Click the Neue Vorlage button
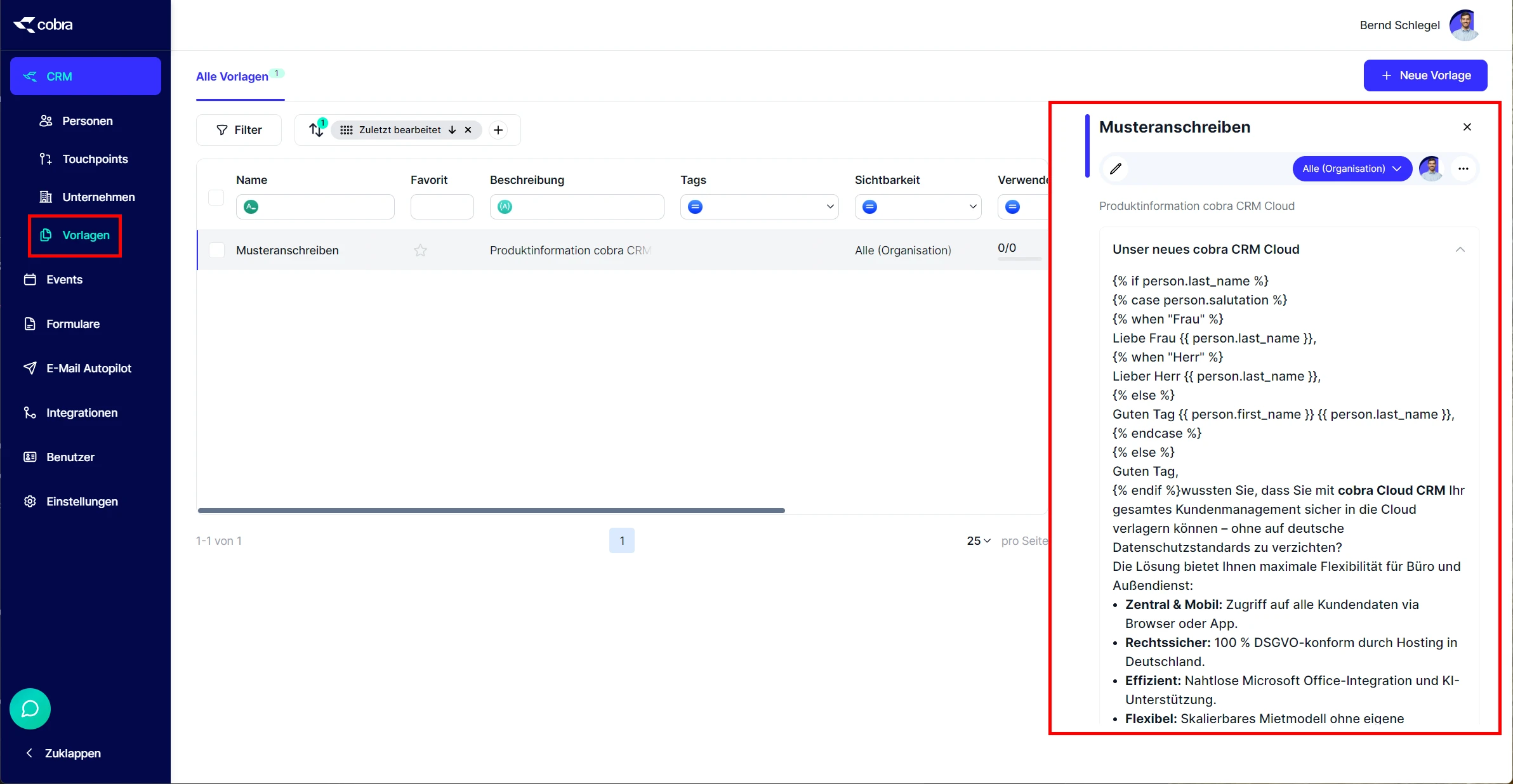 click(x=1425, y=75)
